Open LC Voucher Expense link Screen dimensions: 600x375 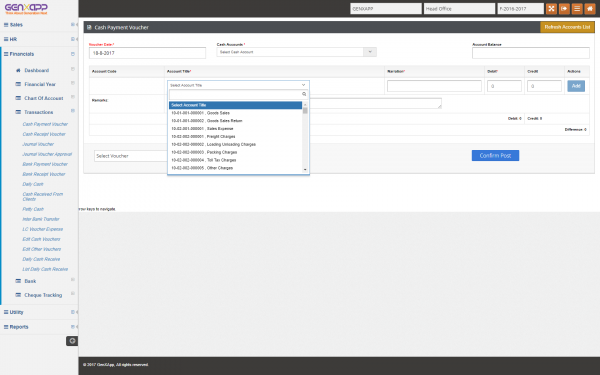(x=43, y=229)
